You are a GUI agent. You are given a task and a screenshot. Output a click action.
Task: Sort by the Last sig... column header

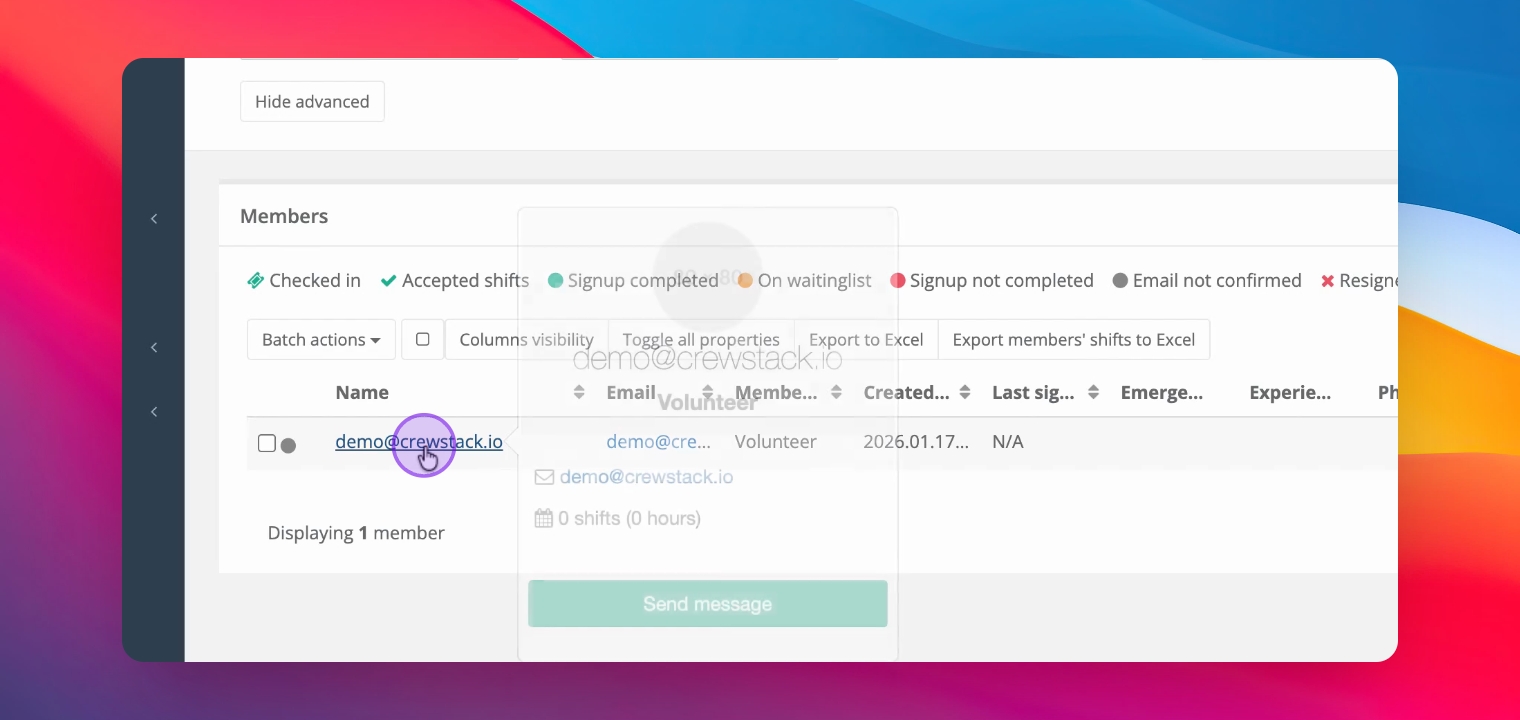point(1033,392)
